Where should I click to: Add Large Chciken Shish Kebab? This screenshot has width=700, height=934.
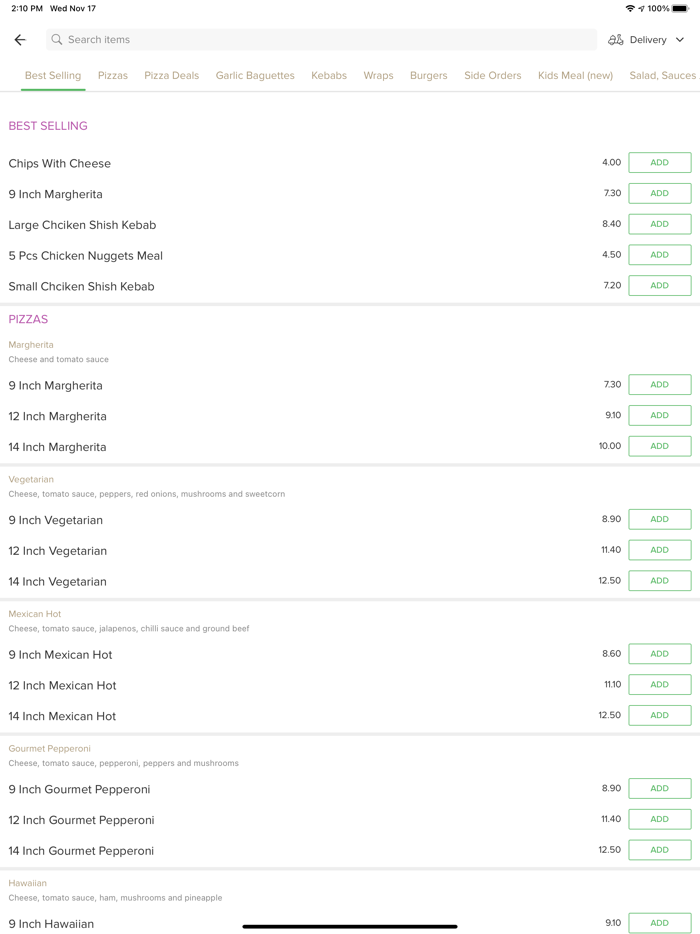pos(659,224)
